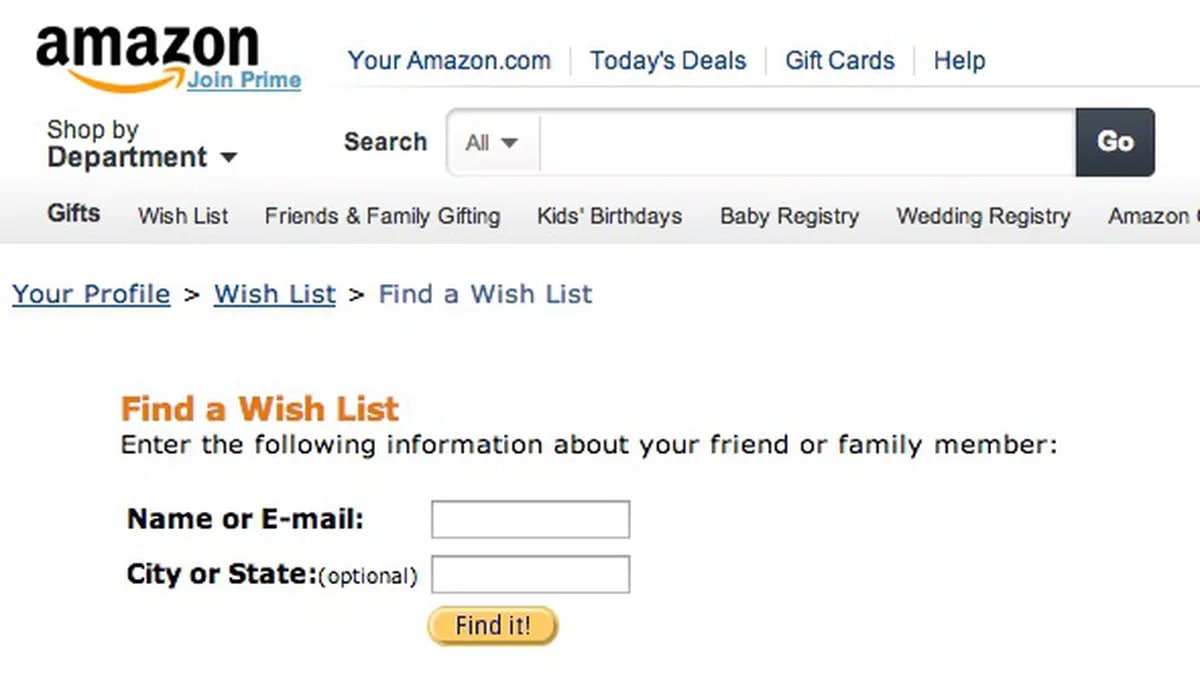Image resolution: width=1200 pixels, height=675 pixels.
Task: Click the Name or E-mail input field
Action: tap(529, 519)
